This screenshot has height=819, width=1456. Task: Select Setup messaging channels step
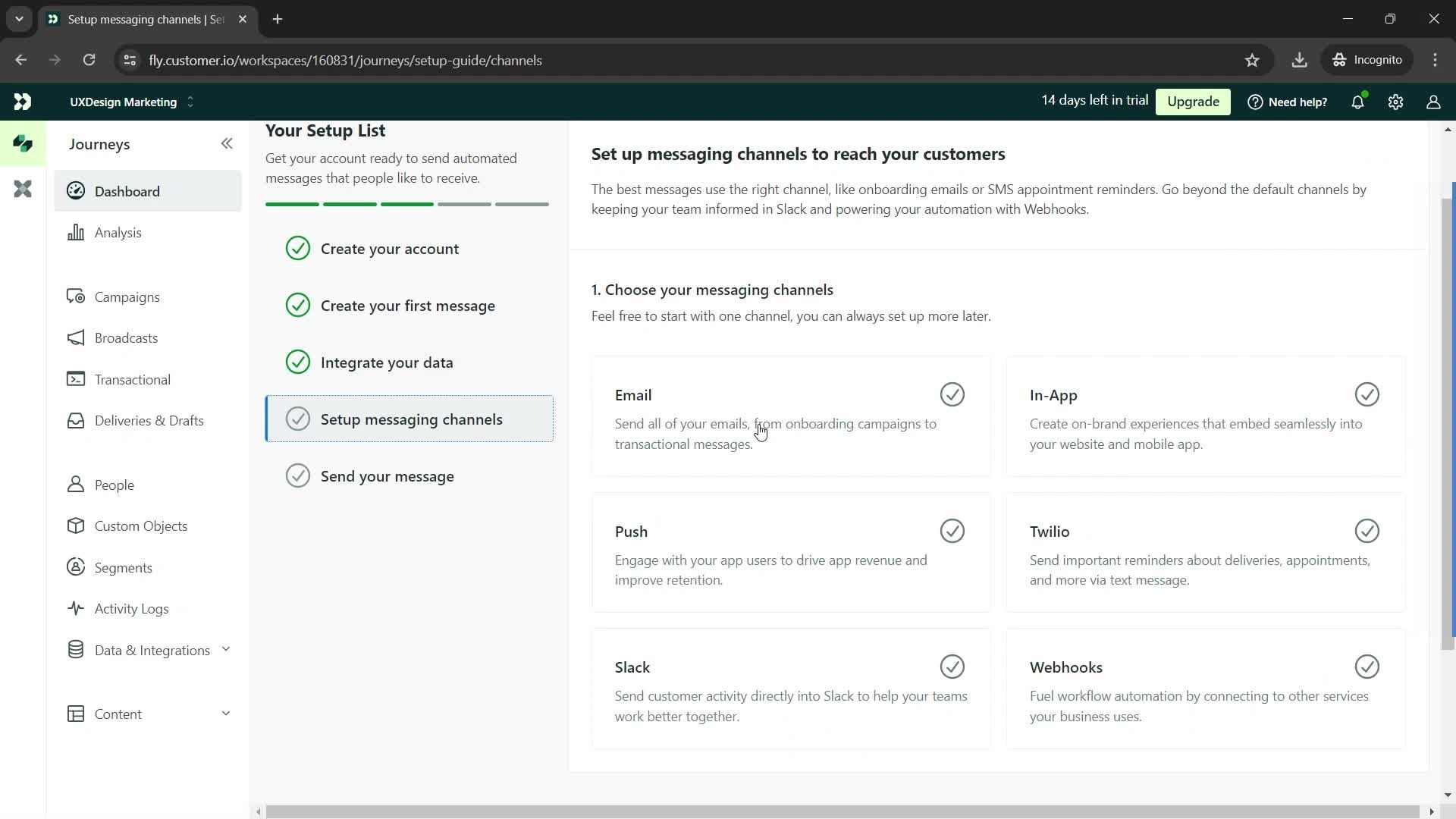(x=411, y=421)
